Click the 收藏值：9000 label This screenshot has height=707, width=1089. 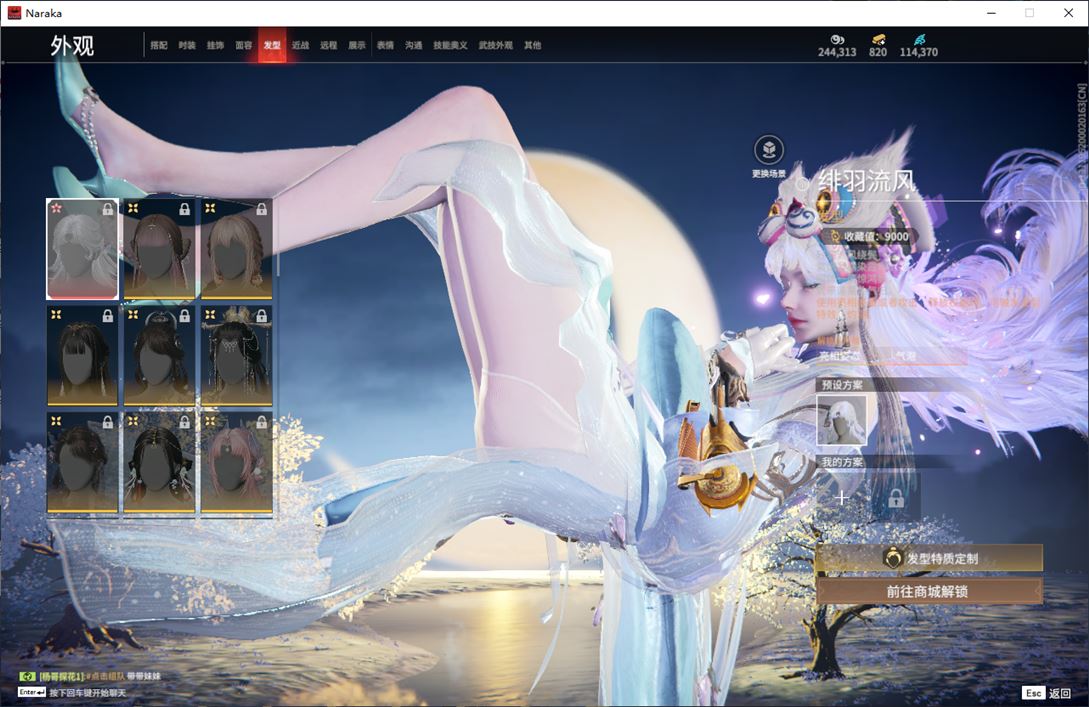[x=875, y=237]
